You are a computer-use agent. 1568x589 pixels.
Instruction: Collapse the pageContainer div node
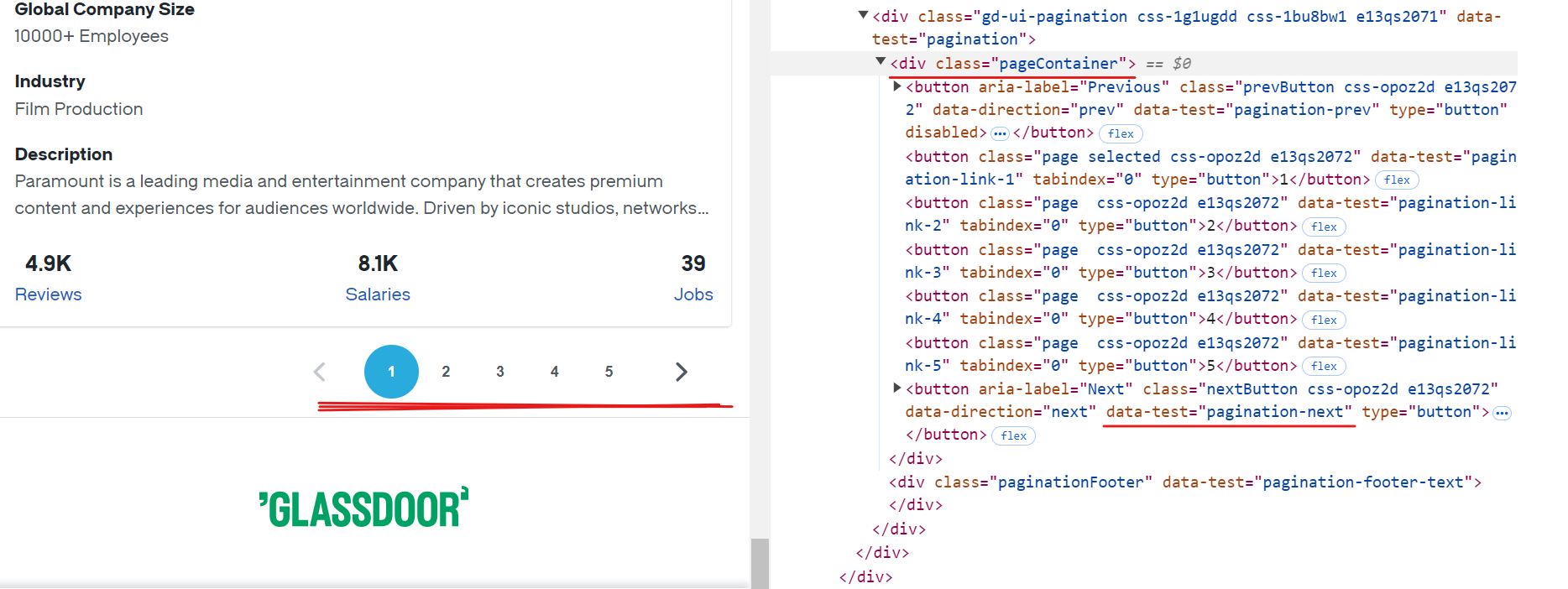[881, 61]
